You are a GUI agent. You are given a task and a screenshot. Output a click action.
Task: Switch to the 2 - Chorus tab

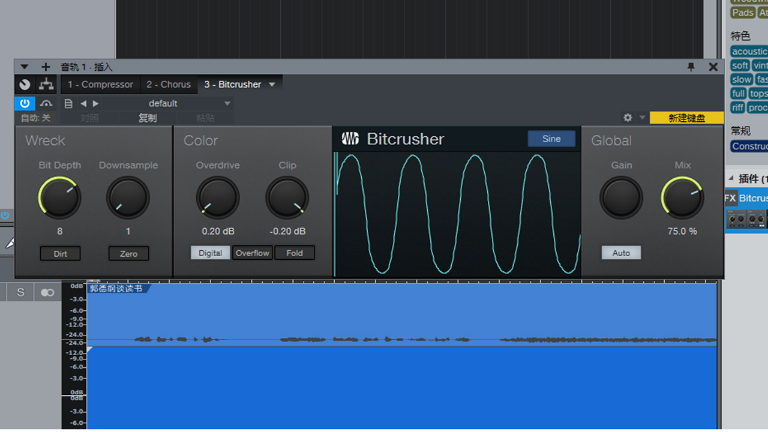pyautogui.click(x=168, y=84)
